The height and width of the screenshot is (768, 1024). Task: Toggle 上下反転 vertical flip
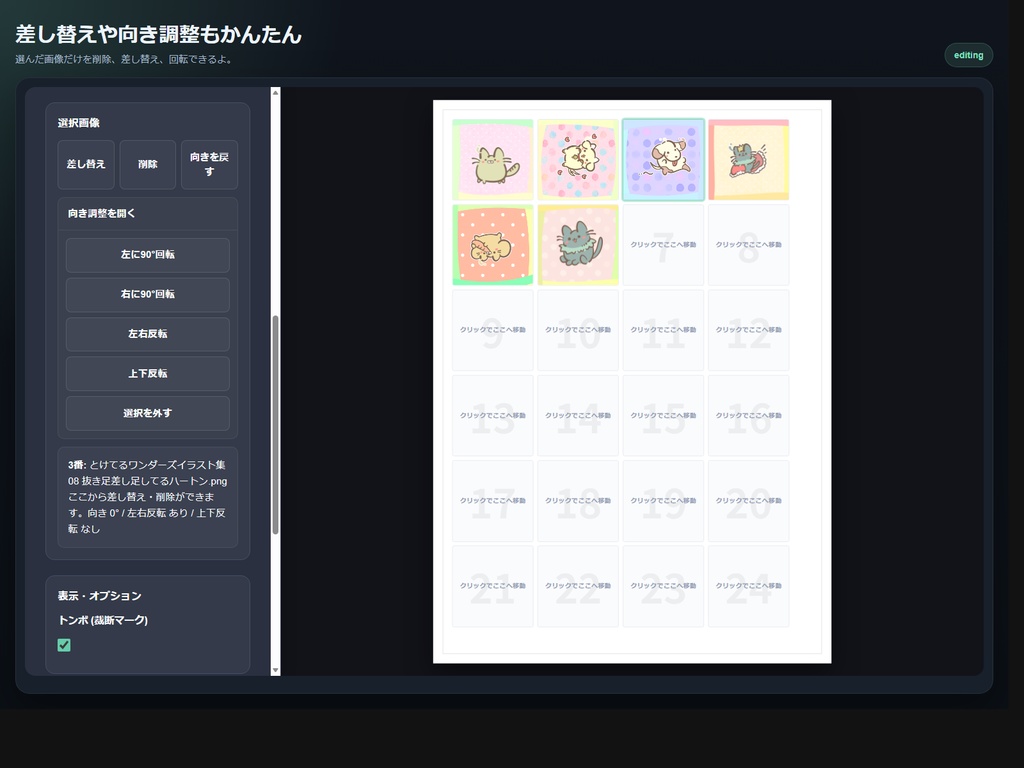pos(147,373)
